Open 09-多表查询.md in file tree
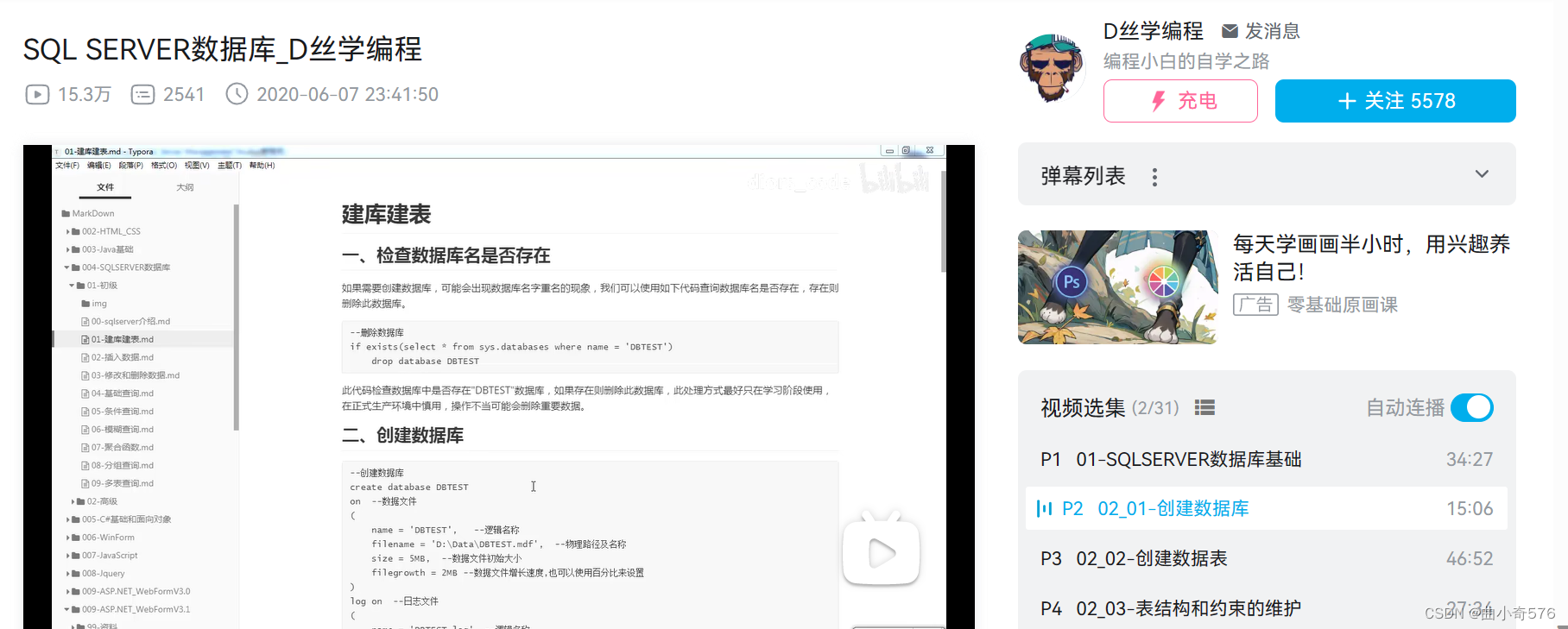 [x=123, y=483]
